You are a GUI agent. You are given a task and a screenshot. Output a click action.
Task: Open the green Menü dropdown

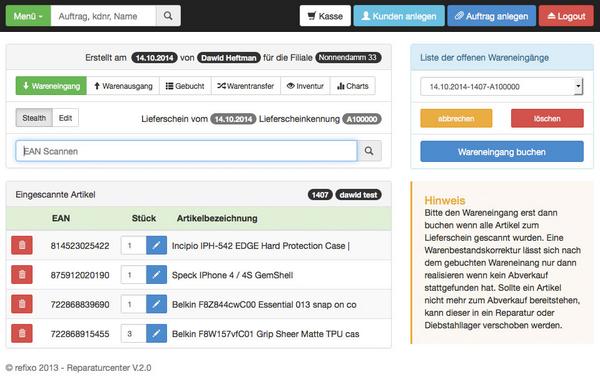pyautogui.click(x=28, y=16)
